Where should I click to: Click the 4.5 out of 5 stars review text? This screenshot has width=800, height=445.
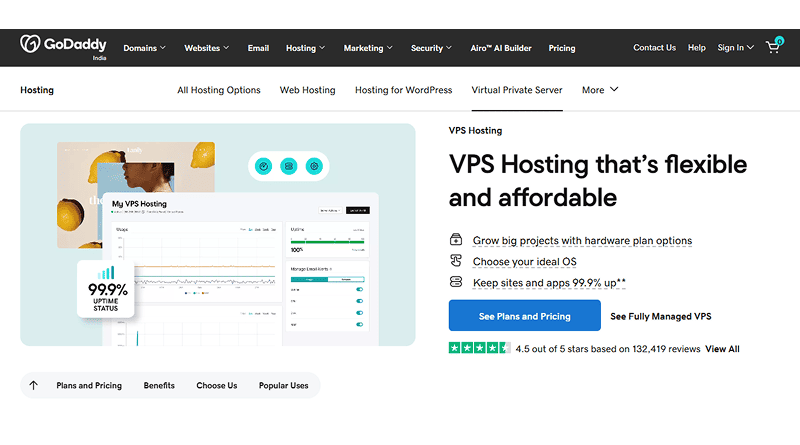pos(608,349)
